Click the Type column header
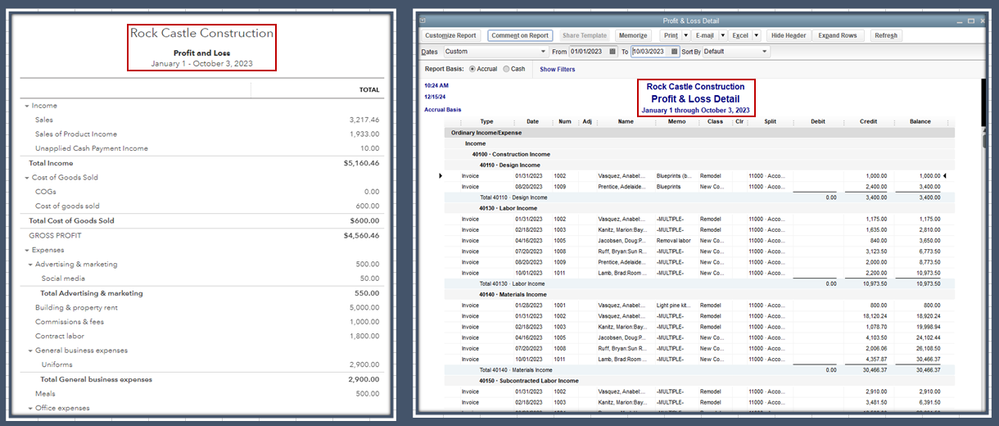 (x=487, y=122)
